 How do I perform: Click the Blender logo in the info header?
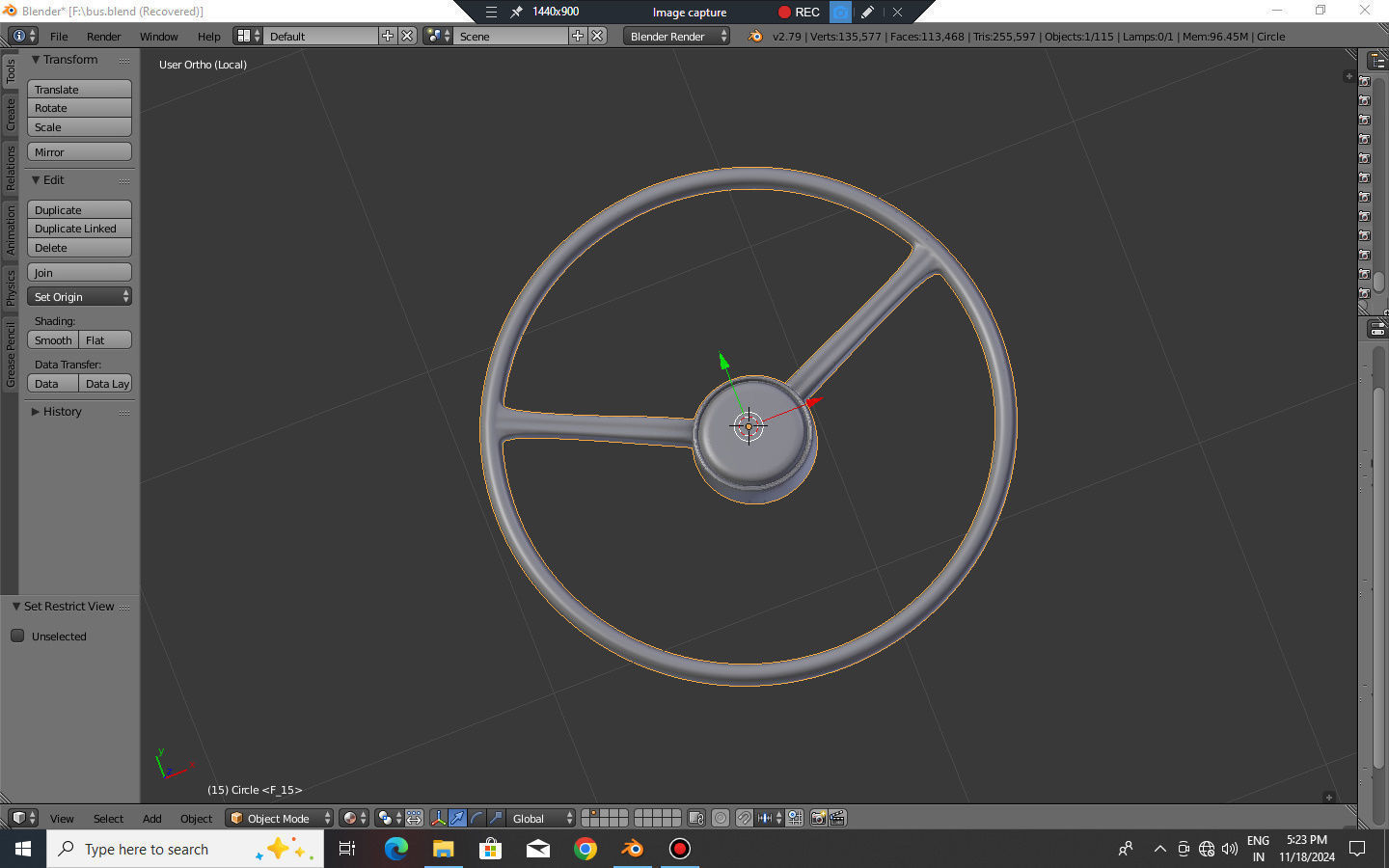pos(754,36)
